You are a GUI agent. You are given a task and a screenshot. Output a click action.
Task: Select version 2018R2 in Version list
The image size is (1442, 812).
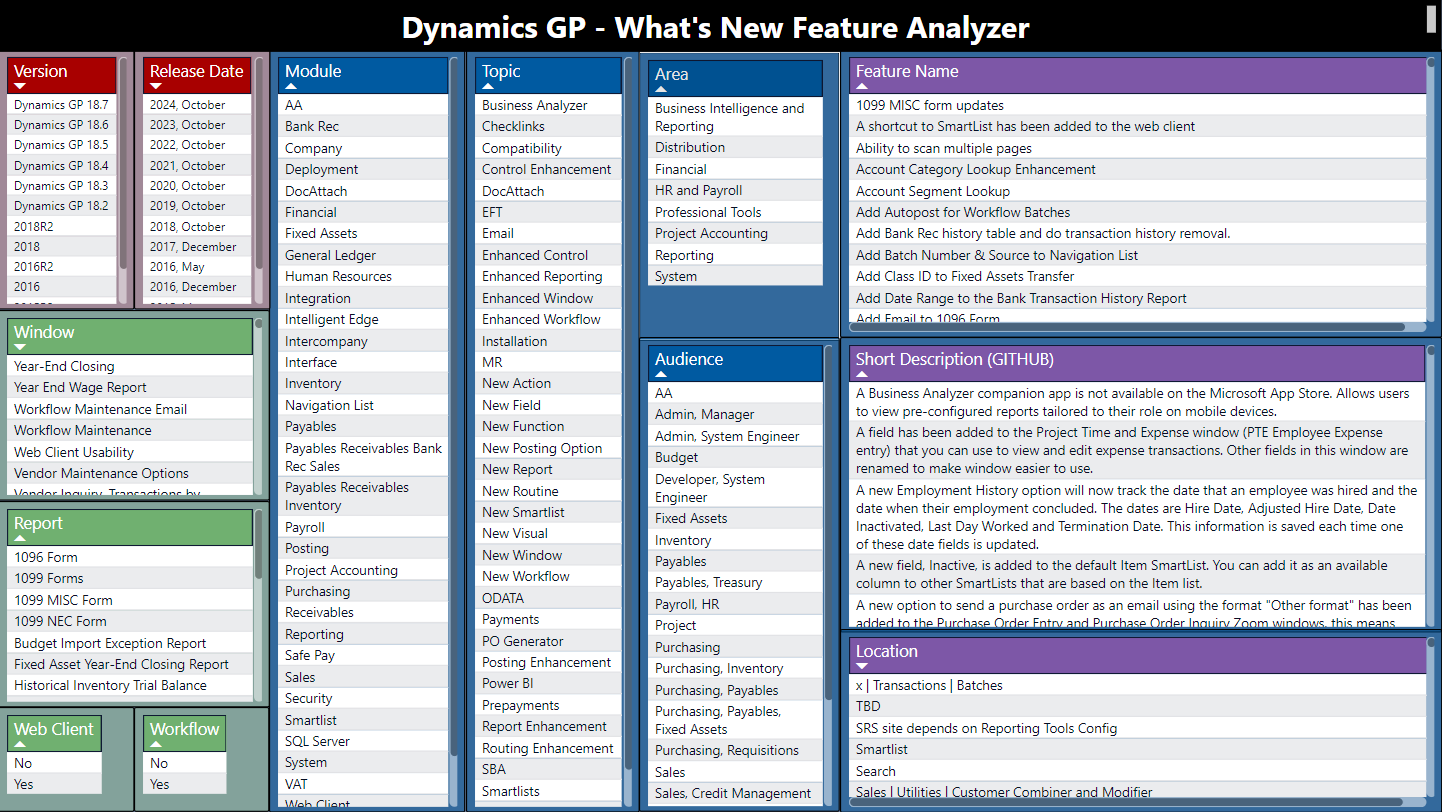(x=62, y=226)
